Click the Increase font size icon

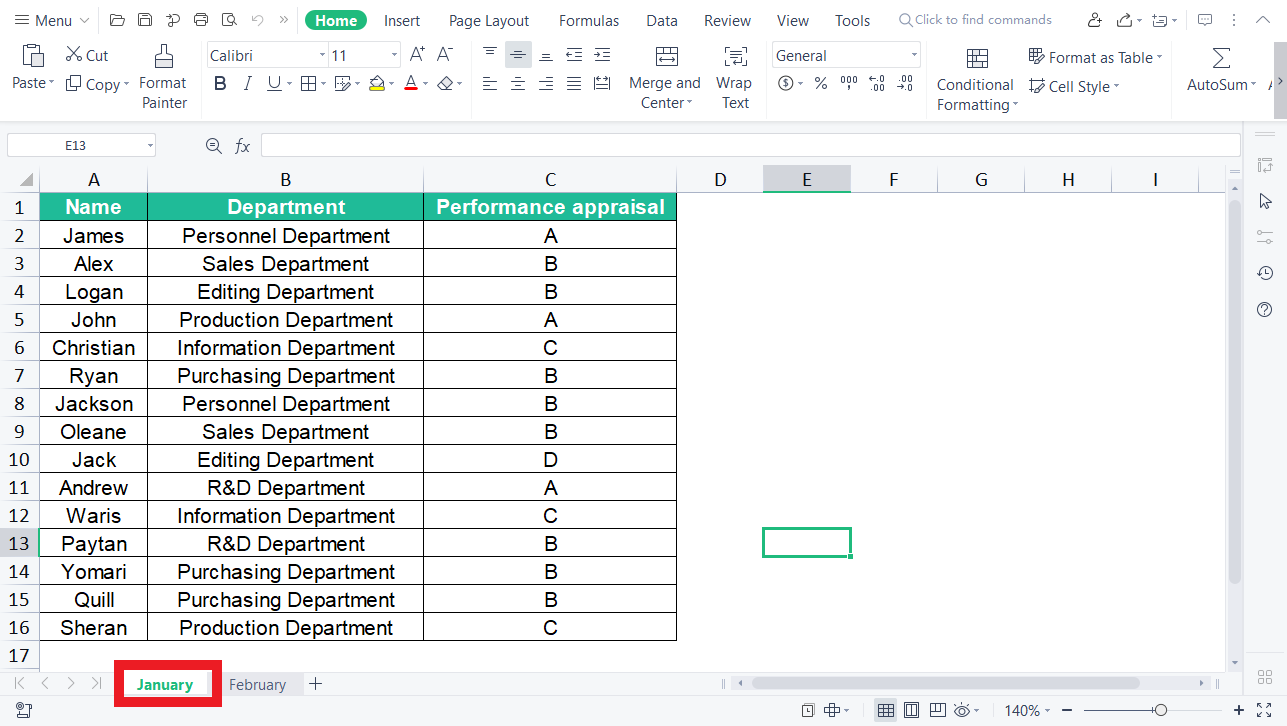point(417,55)
